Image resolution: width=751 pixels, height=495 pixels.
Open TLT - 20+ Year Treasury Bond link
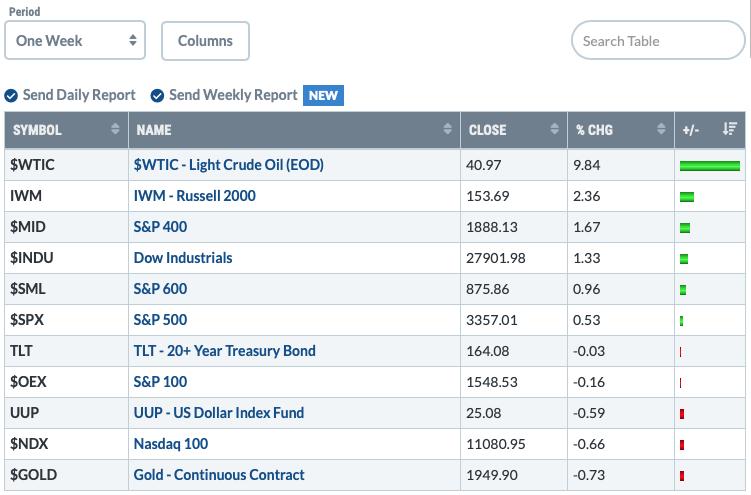click(225, 351)
